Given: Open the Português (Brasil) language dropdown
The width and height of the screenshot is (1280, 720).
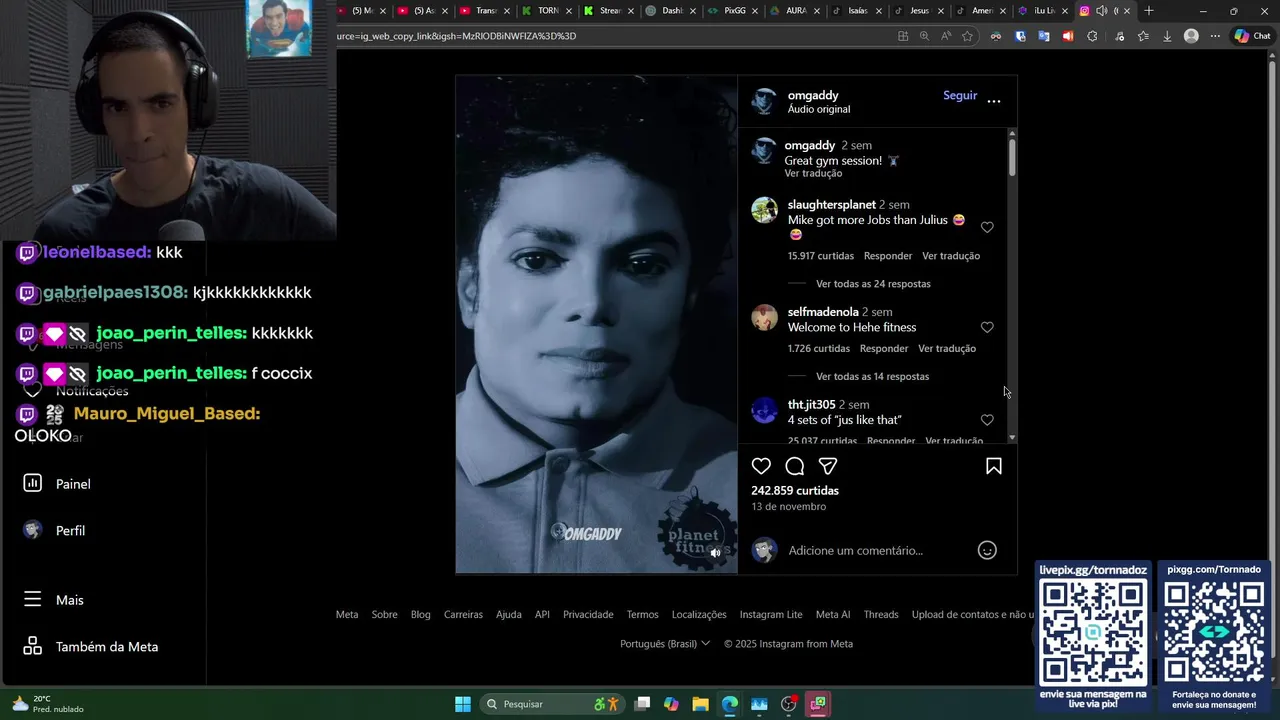Looking at the screenshot, I should (x=665, y=644).
